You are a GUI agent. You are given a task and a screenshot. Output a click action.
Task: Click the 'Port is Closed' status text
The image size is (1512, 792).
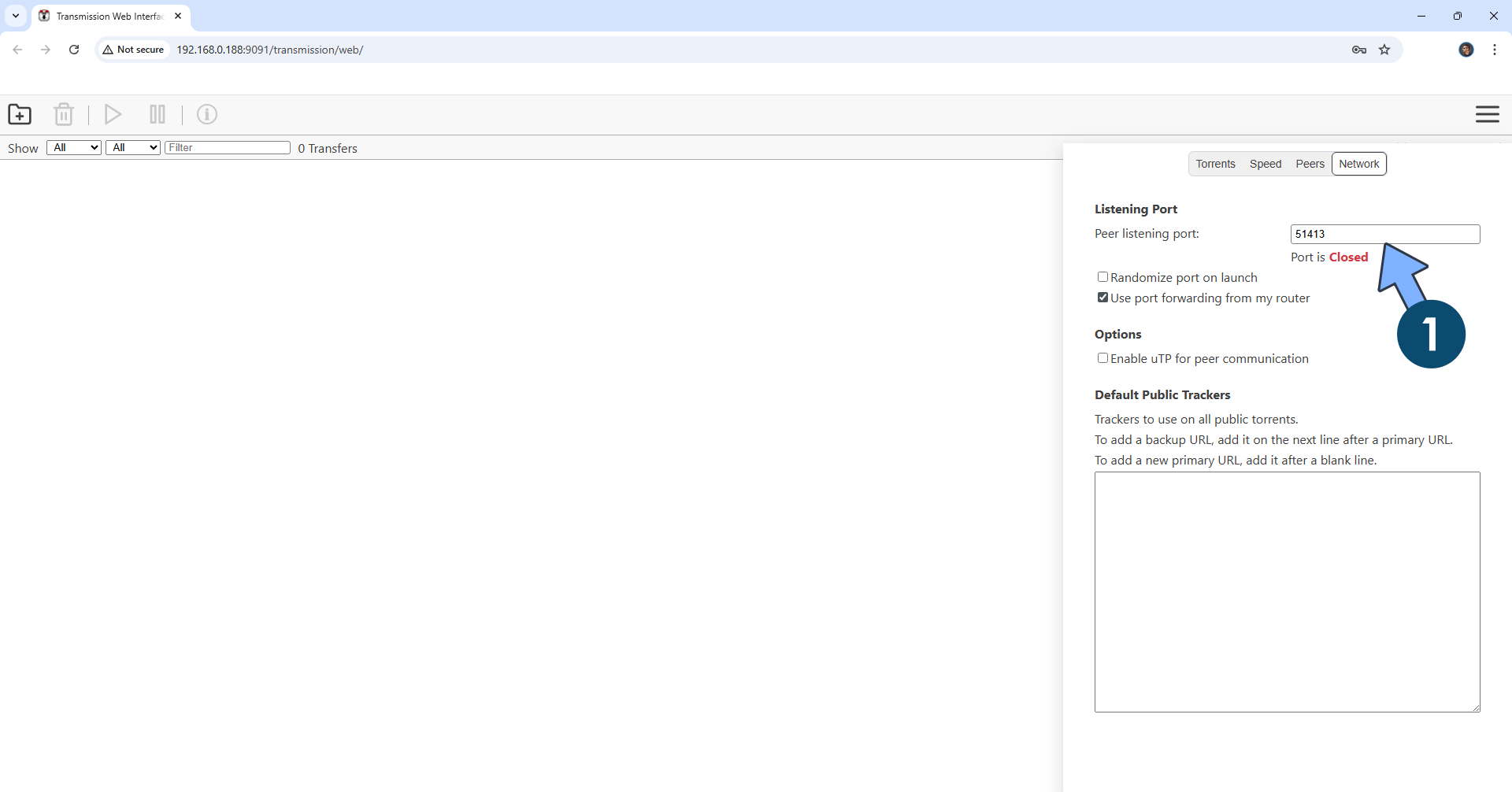[1329, 257]
